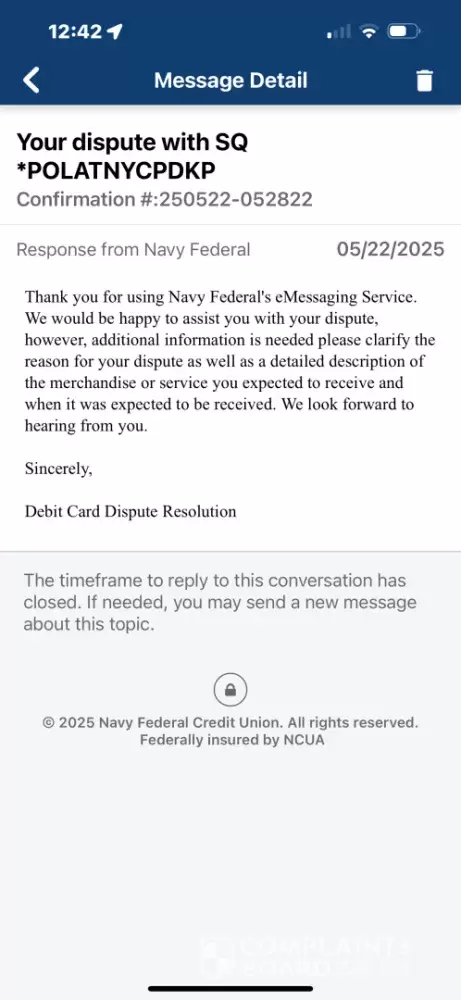This screenshot has height=1000, width=461.
Task: Tap the 12:42 clock in status bar
Action: pyautogui.click(x=76, y=31)
